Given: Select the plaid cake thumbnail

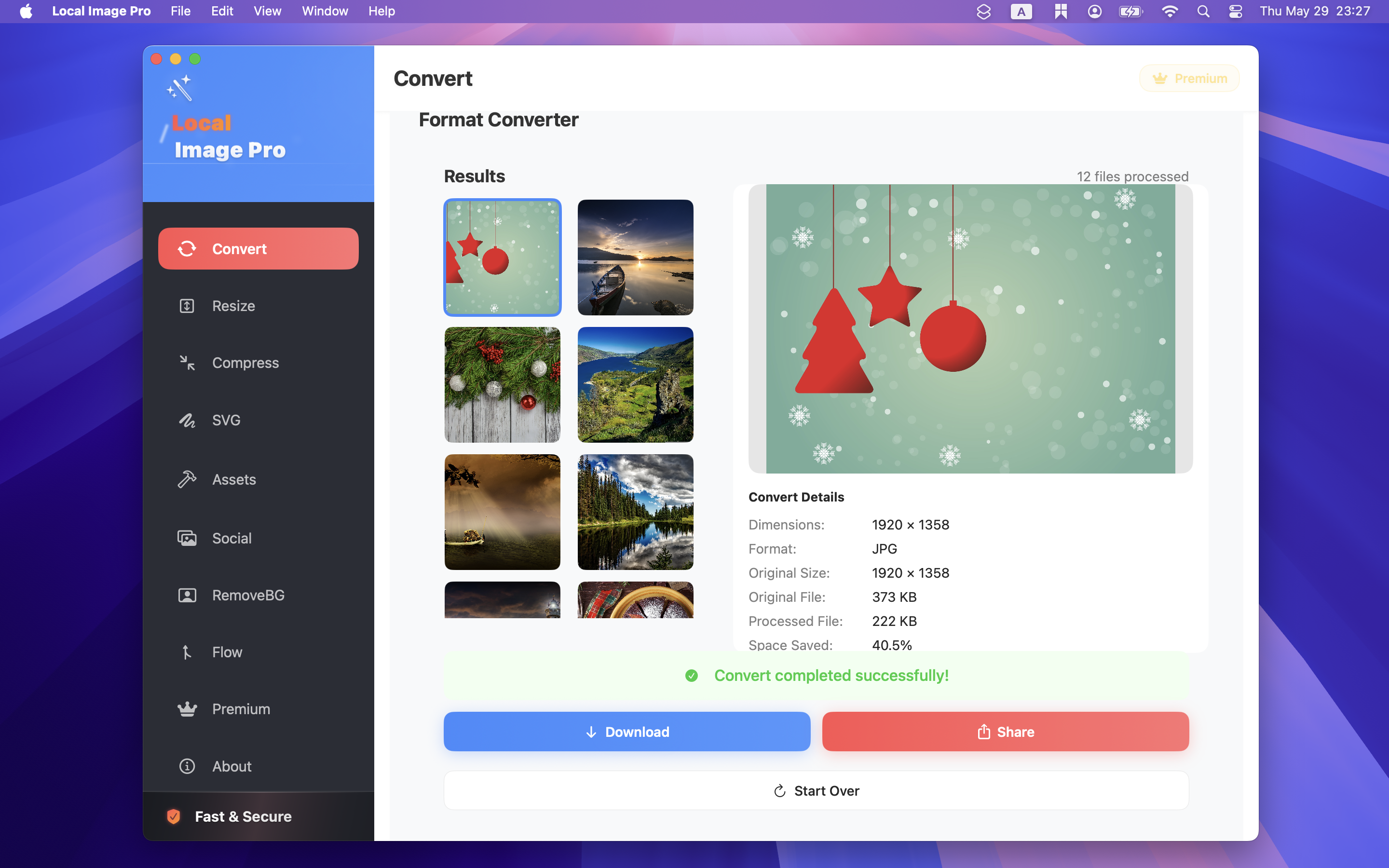Looking at the screenshot, I should (635, 600).
